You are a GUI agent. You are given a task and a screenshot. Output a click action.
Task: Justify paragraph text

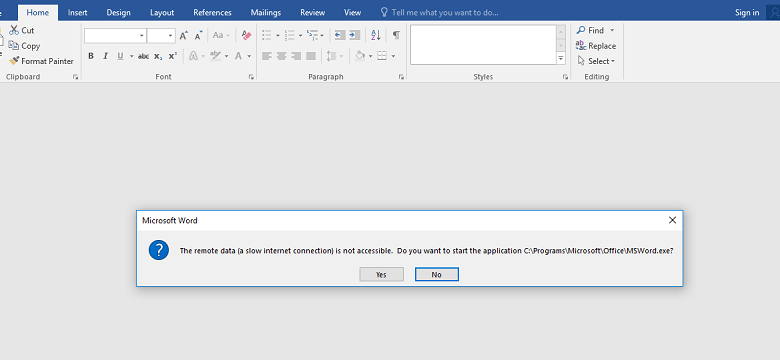pos(311,56)
